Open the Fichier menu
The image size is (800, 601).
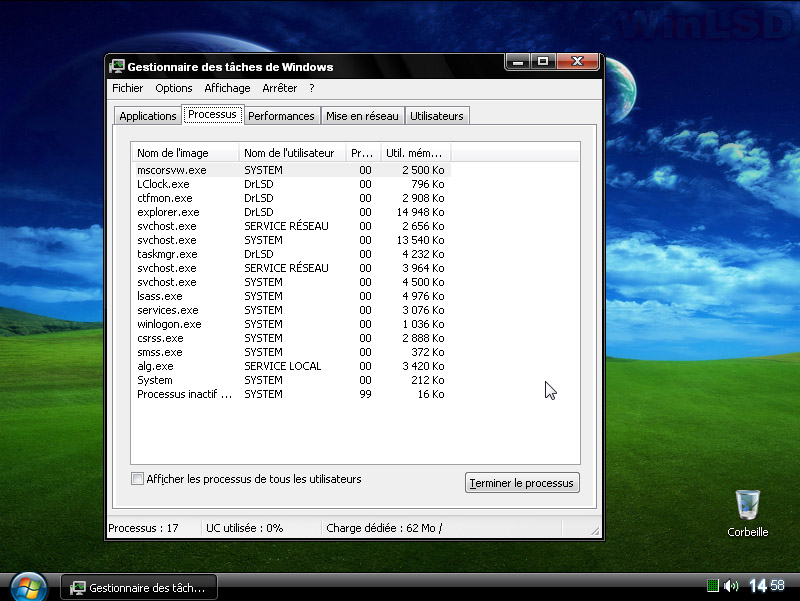point(128,88)
